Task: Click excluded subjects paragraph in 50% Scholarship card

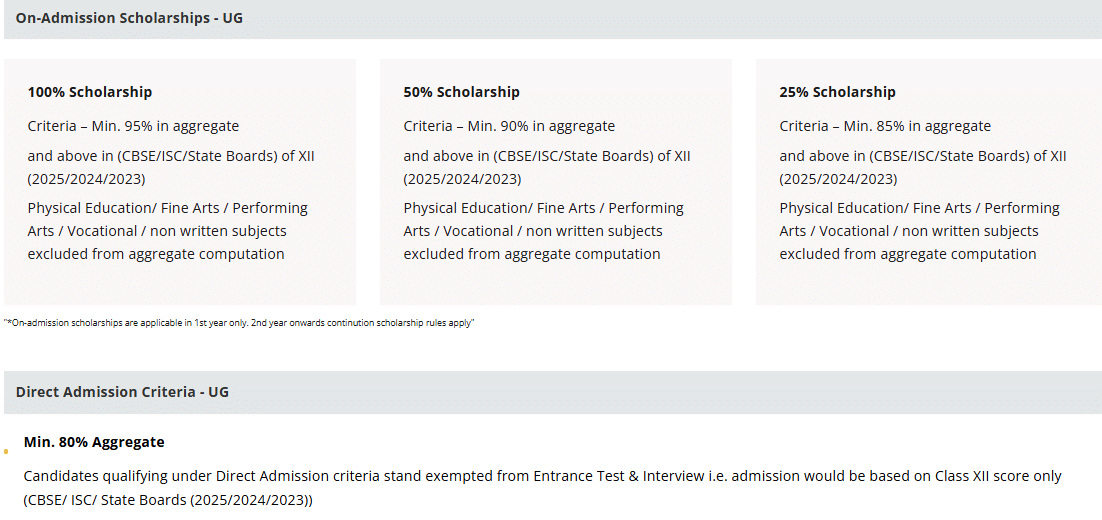Action: click(x=543, y=231)
